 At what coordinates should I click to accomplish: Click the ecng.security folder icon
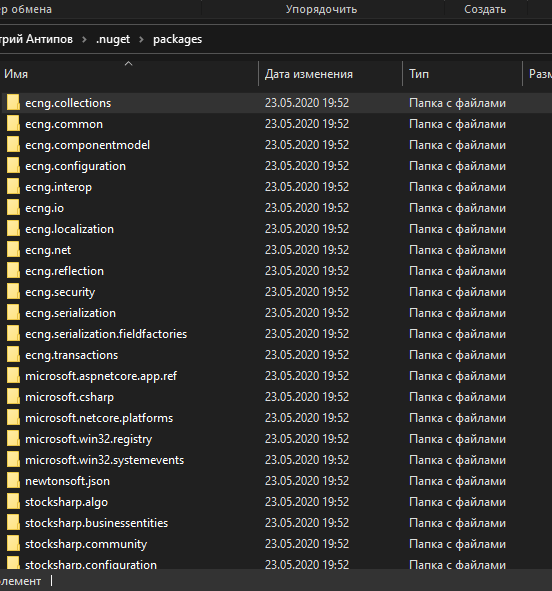tap(13, 292)
